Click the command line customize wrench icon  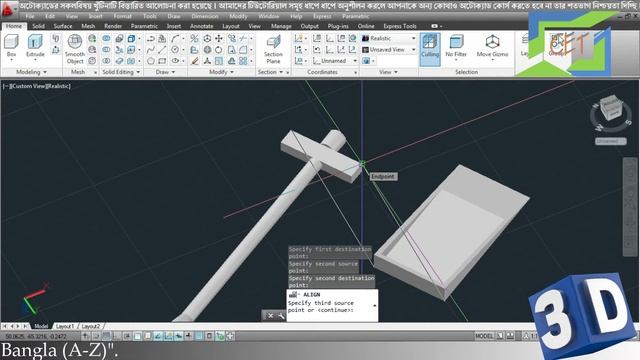[281, 316]
